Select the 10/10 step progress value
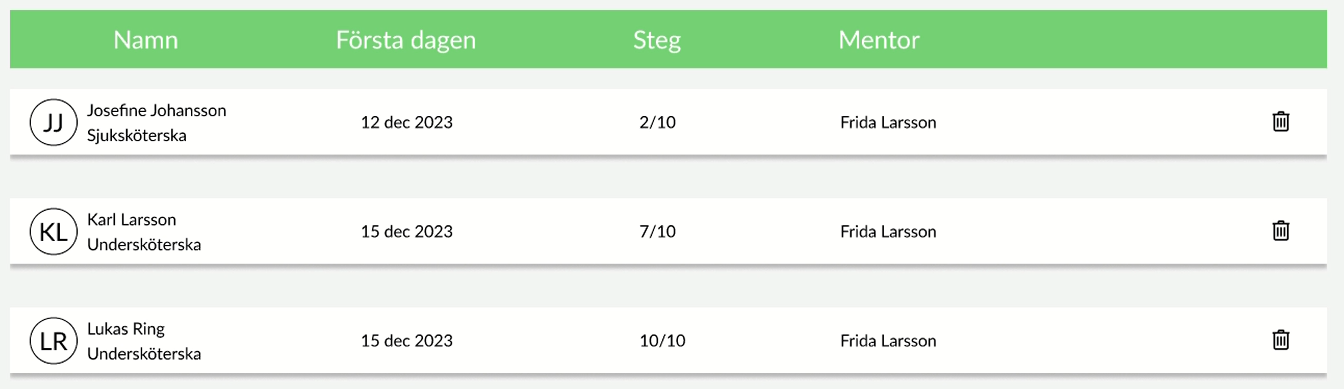 click(662, 341)
